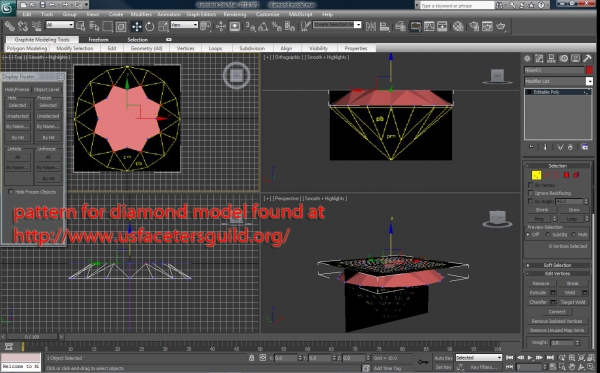
Task: Enable the By Vertex checkbox
Action: (530, 185)
